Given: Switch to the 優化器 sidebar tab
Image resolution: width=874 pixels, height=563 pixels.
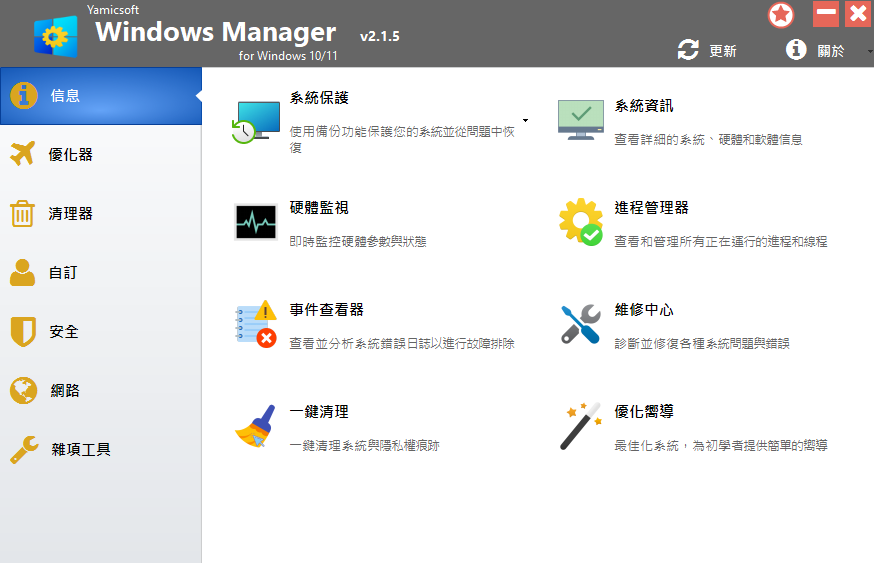Looking at the screenshot, I should [101, 154].
